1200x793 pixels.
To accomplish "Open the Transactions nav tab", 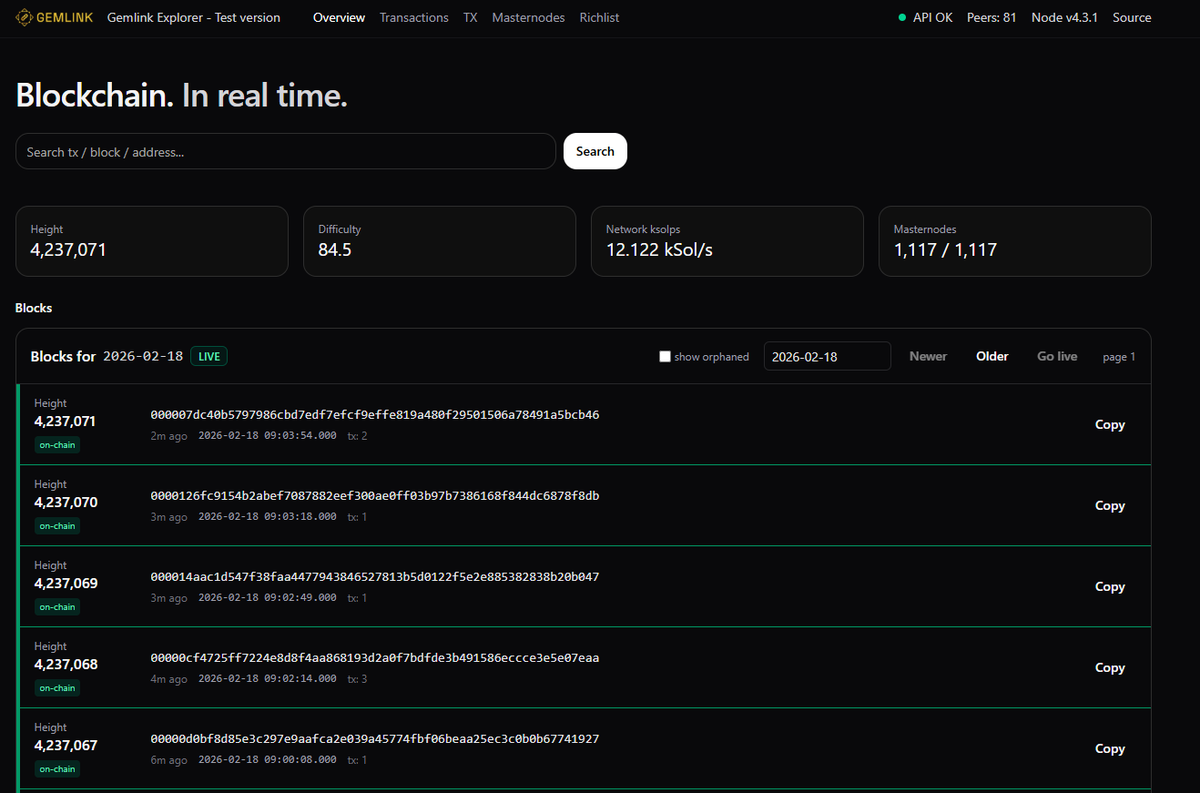I will (x=414, y=18).
